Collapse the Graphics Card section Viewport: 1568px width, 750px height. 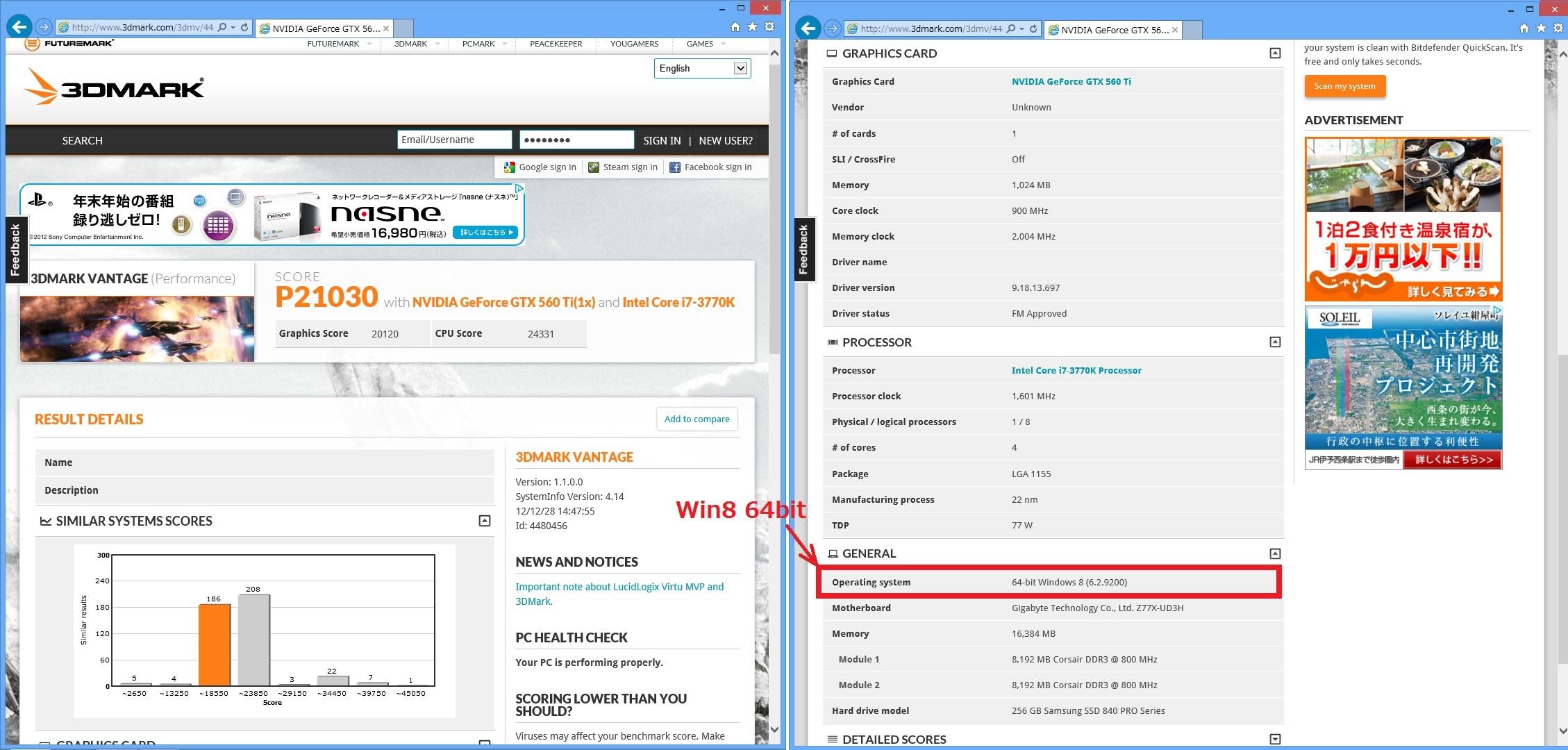(1275, 53)
